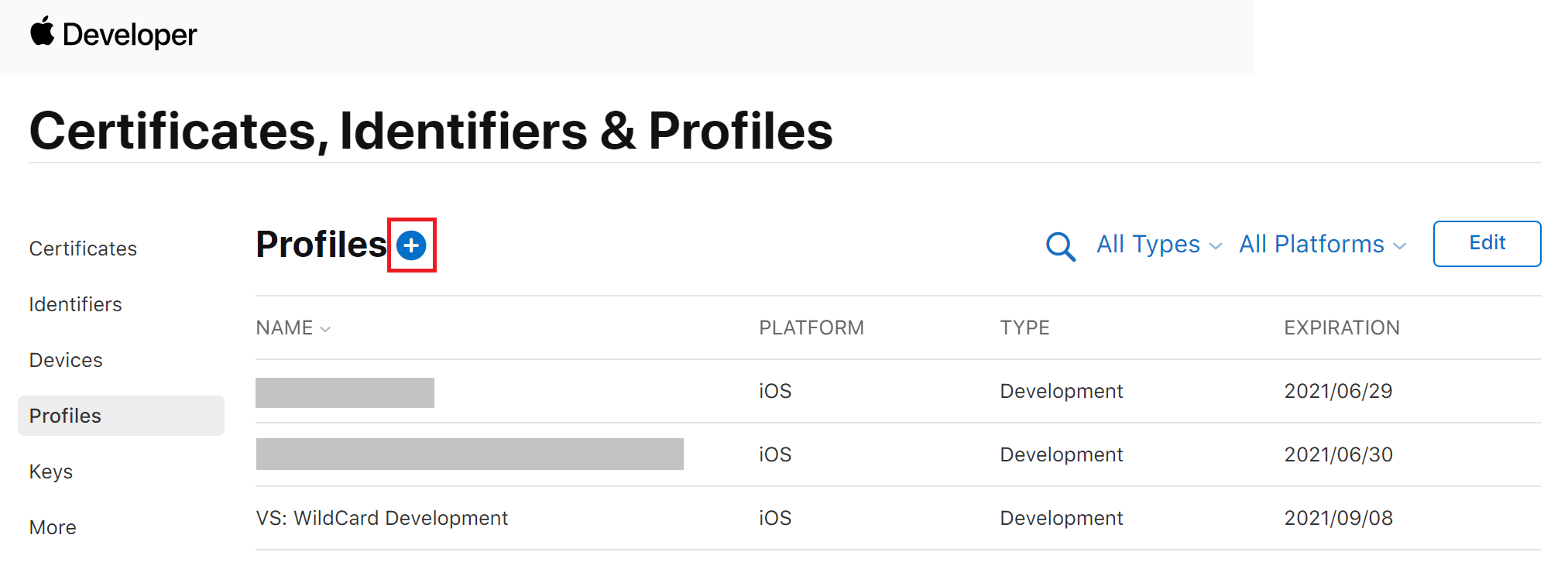Open Certificates in the sidebar
This screenshot has height=576, width=1568.
click(x=83, y=249)
